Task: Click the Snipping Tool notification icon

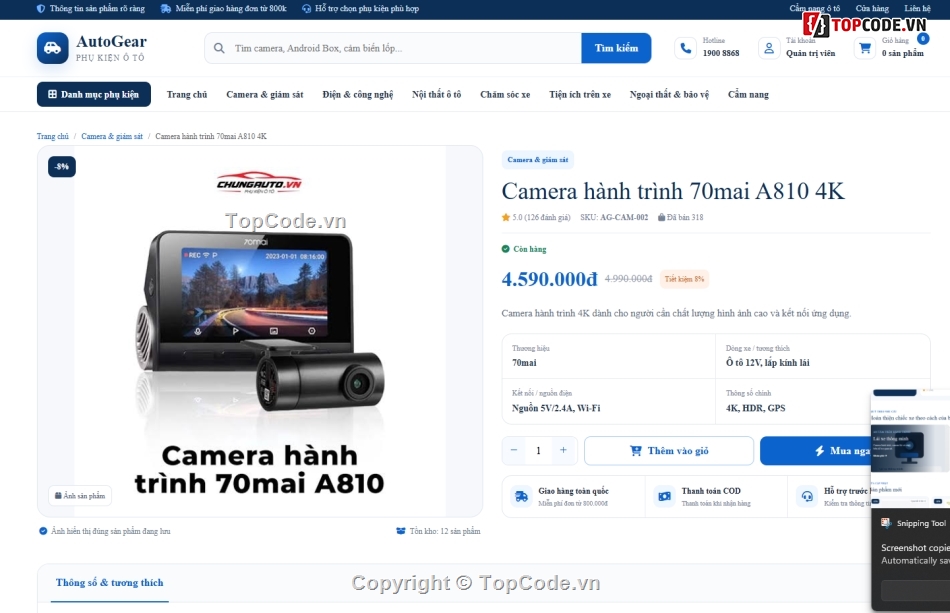Action: click(886, 523)
